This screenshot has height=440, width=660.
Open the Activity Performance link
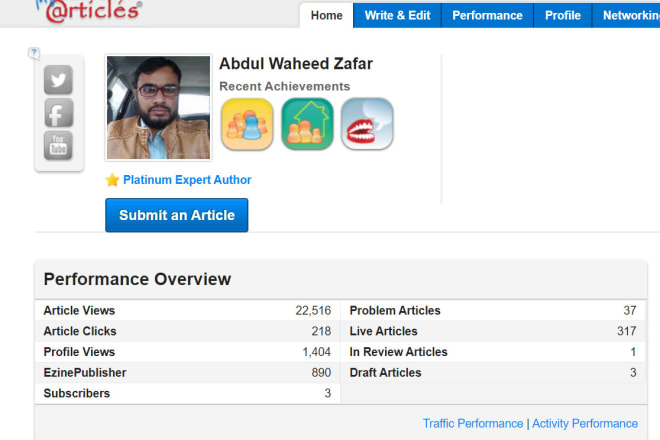point(585,423)
